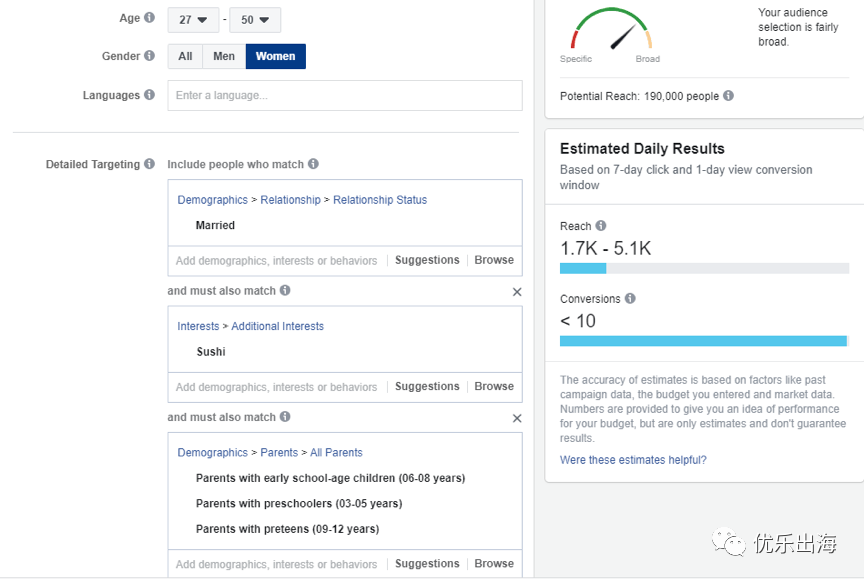Open the Relationship Status breadcrumb link

380,200
